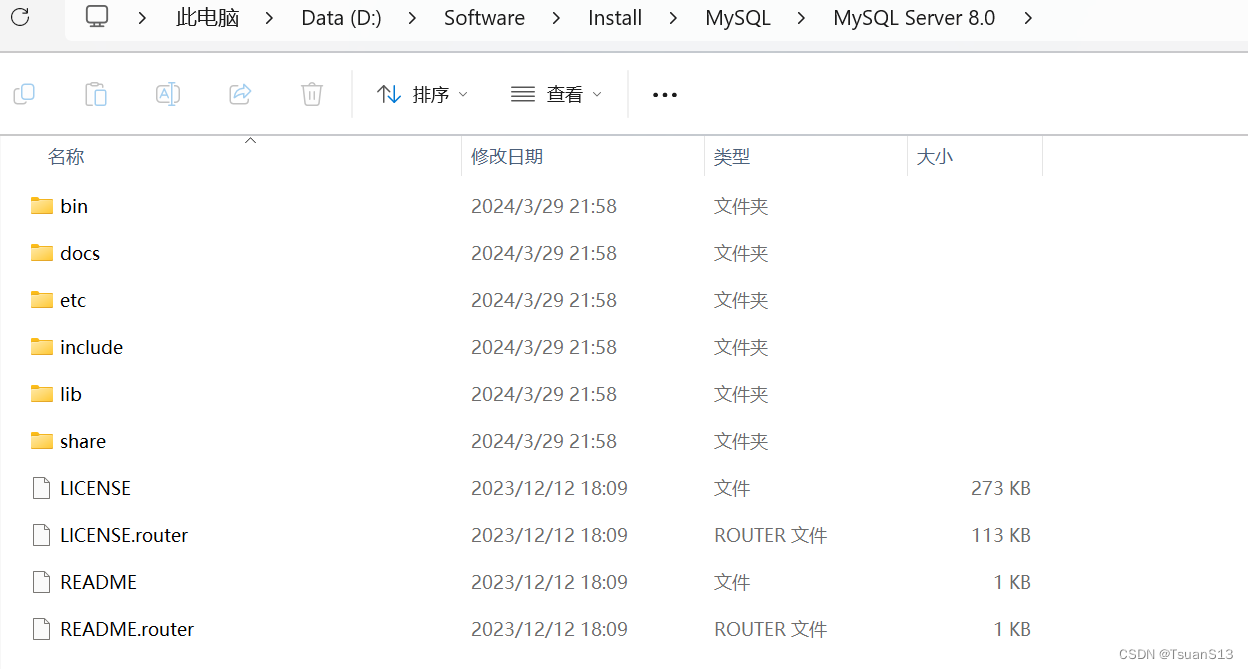Click ROUTER 文件 type in LICENSE.router row
This screenshot has width=1248, height=669.
pos(770,535)
